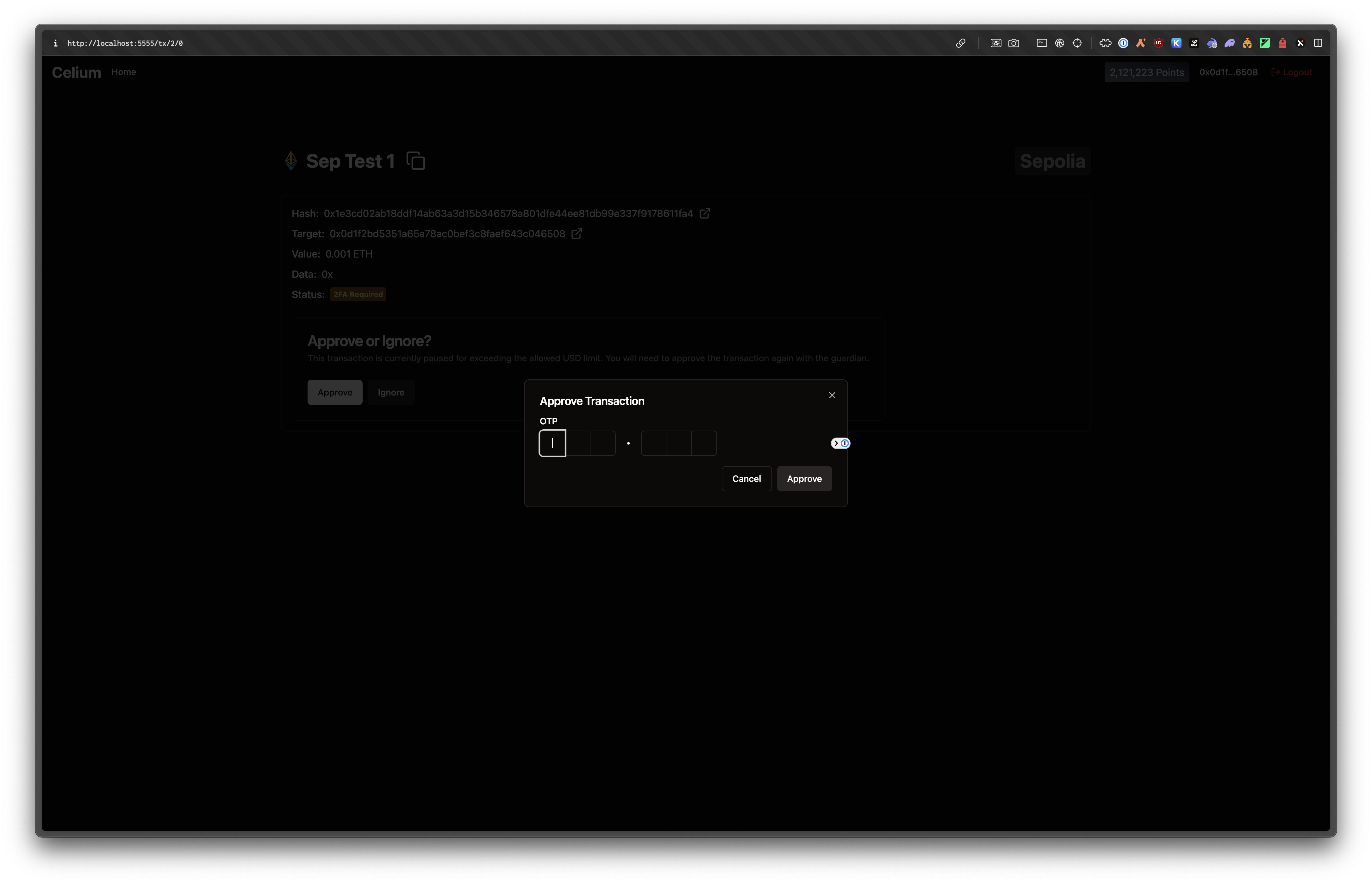
Task: Open the extensions puzzle-piece icon
Action: (1105, 43)
